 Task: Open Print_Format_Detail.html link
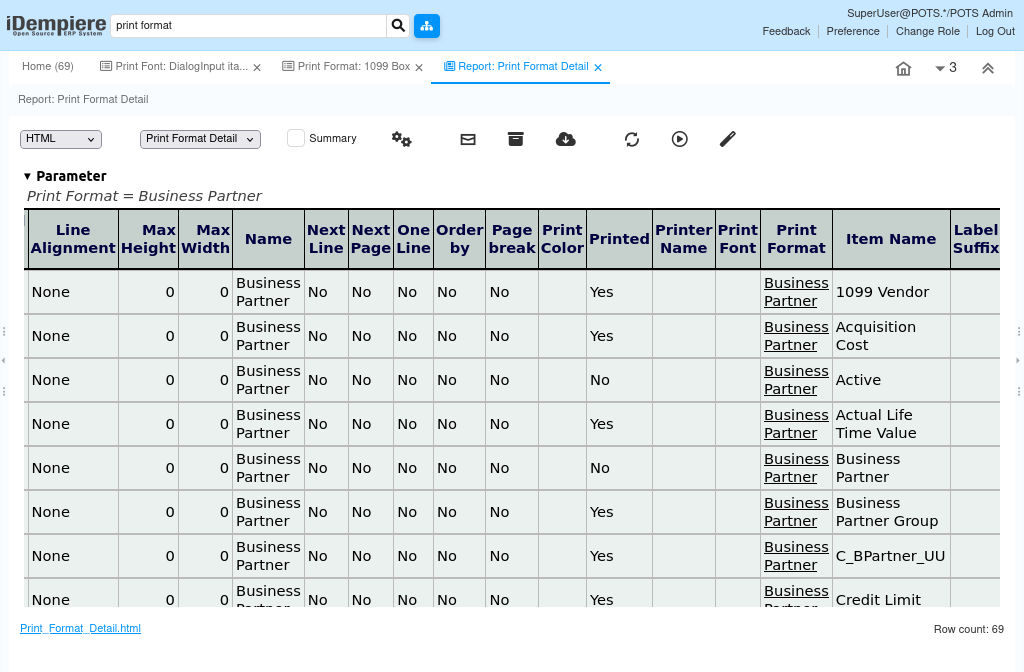point(80,628)
